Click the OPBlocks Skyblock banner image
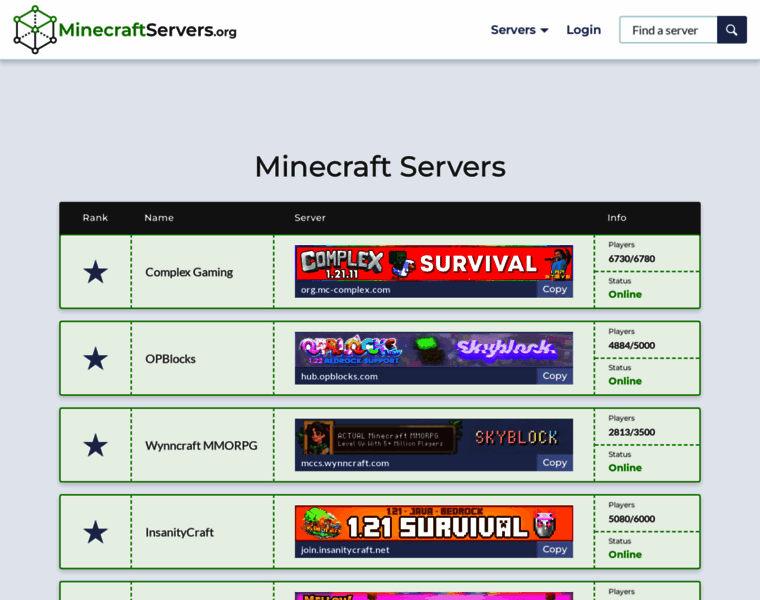Viewport: 760px width, 600px height. pyautogui.click(x=433, y=350)
